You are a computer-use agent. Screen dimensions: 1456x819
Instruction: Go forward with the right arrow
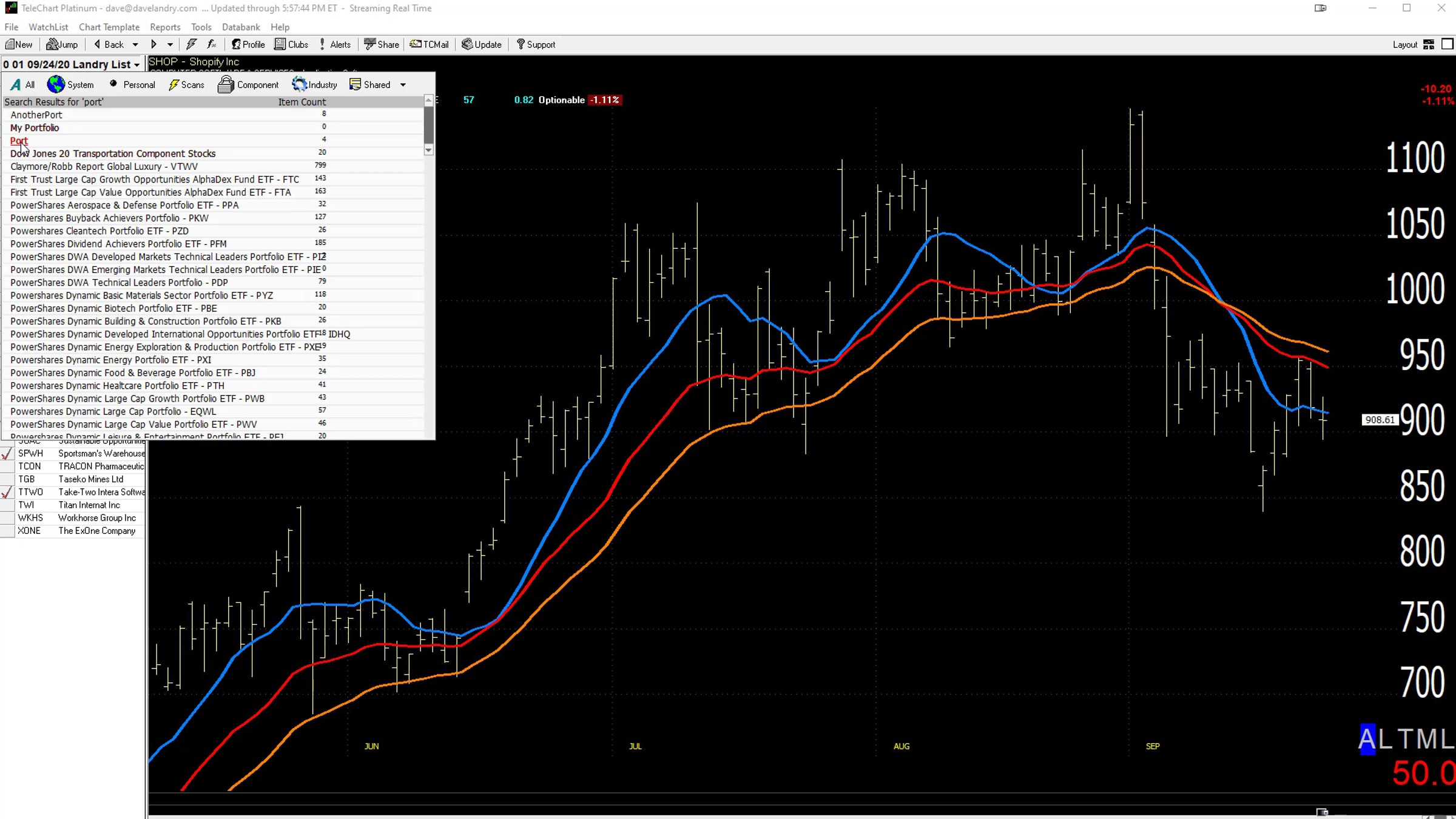pyautogui.click(x=153, y=44)
